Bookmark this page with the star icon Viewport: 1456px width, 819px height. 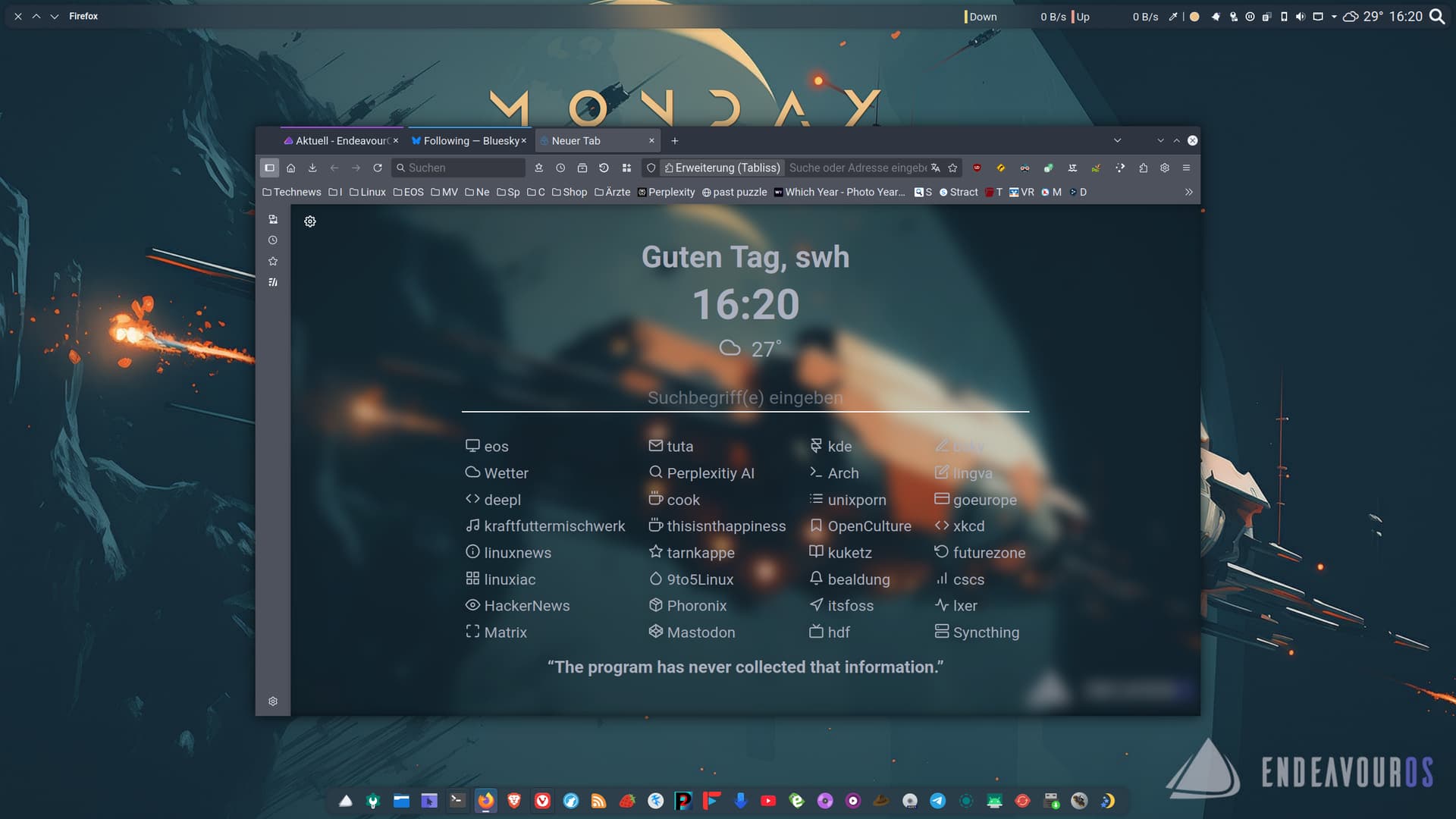tap(953, 168)
